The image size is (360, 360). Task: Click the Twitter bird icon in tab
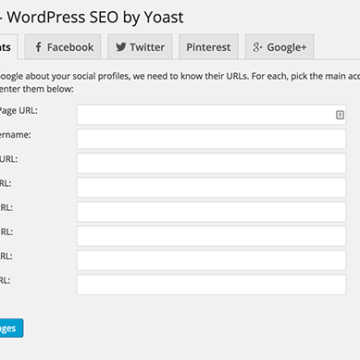coord(121,47)
